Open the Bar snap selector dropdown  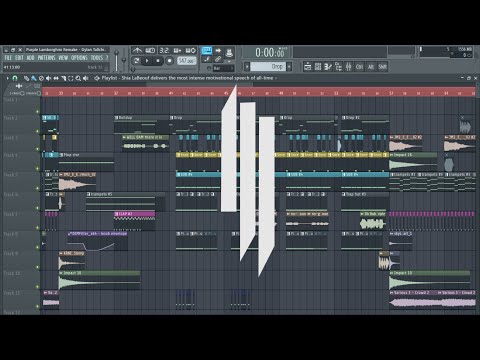point(223,68)
